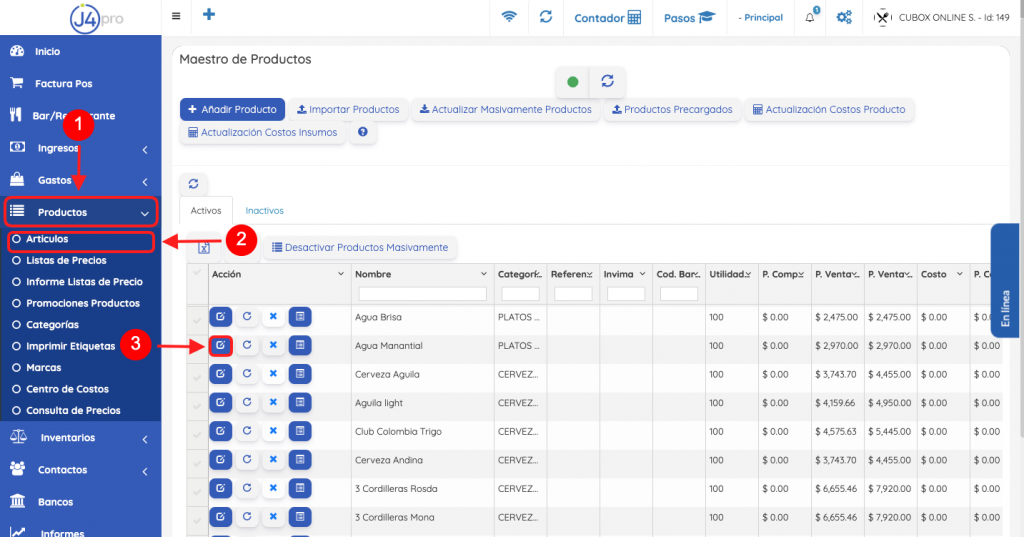The image size is (1024, 537).
Task: Click the Nombre filter input field
Action: coord(422,294)
